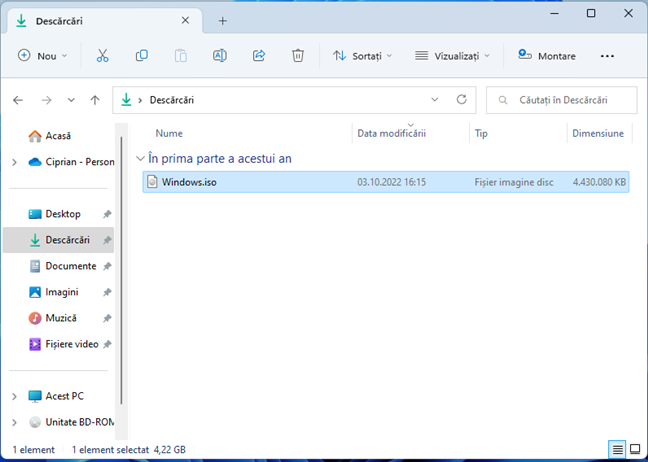Viewport: 648px width, 462px height.
Task: Open Acasă in the sidebar
Action: click(x=50, y=136)
